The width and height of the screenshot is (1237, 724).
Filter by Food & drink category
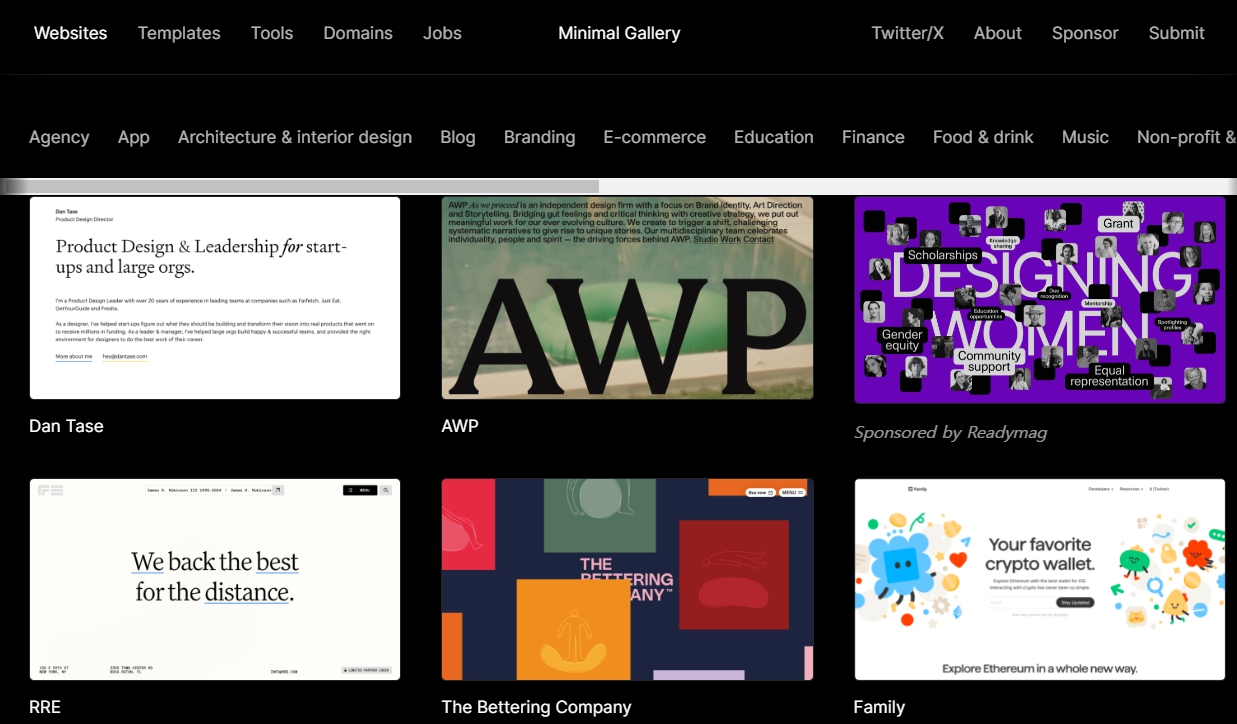click(x=983, y=137)
